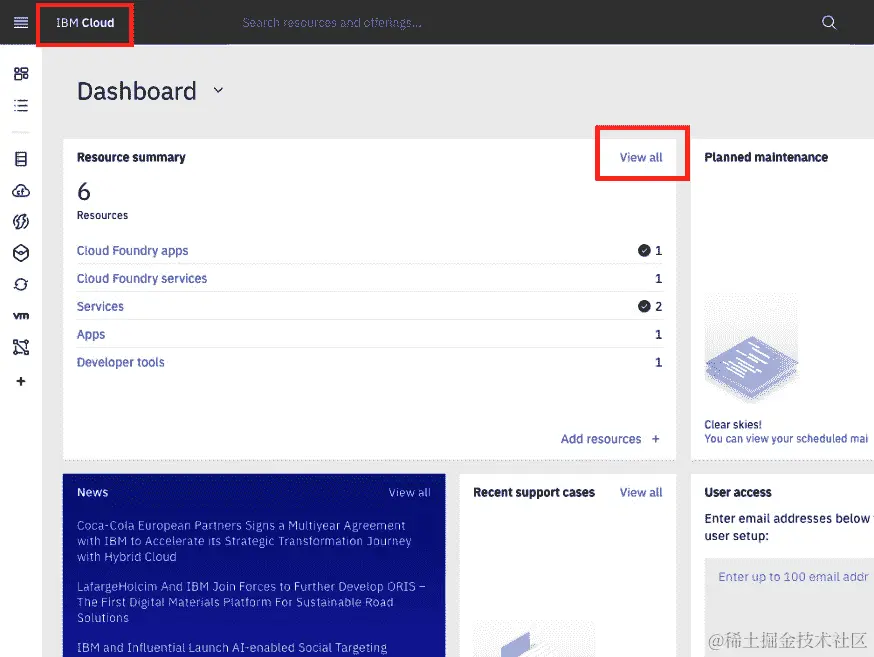
Task: Open Developer tools resource link
Action: (x=120, y=362)
